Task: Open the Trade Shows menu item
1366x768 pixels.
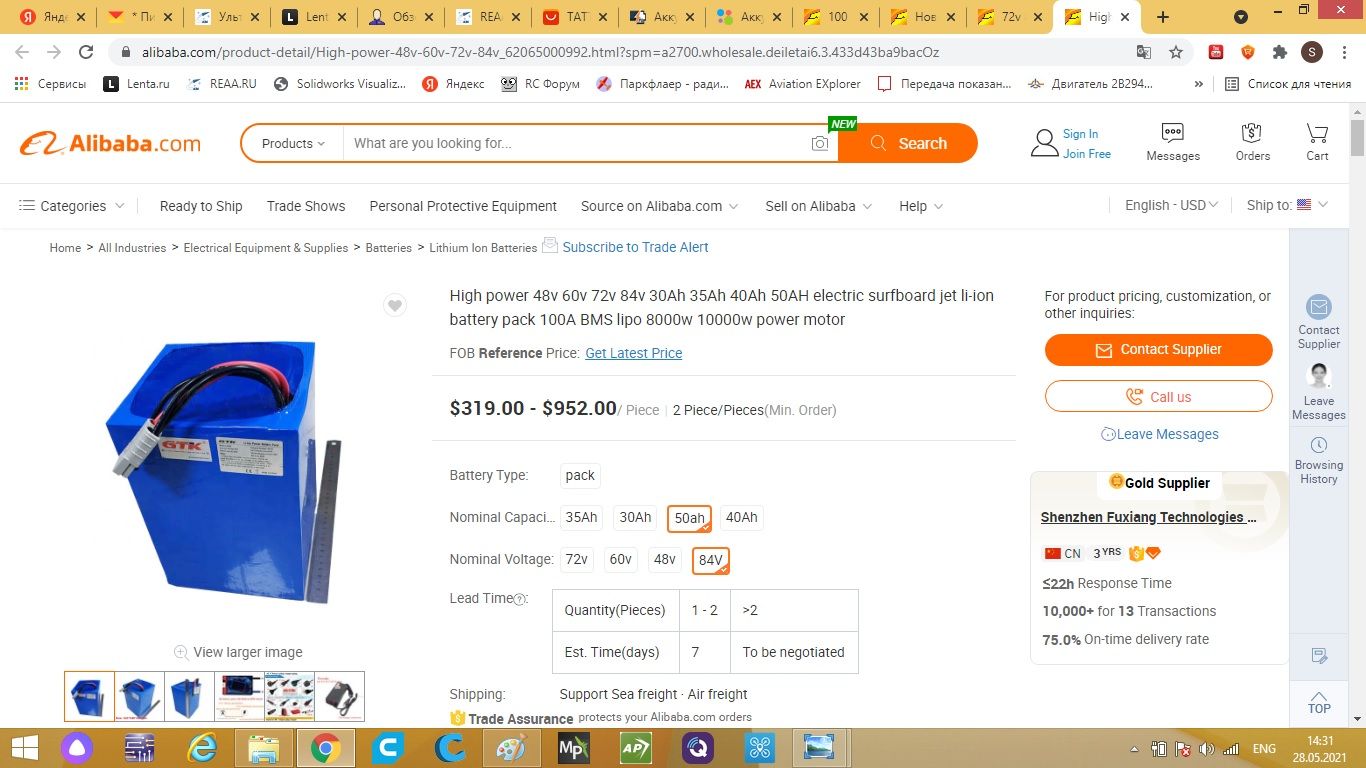Action: tap(306, 206)
